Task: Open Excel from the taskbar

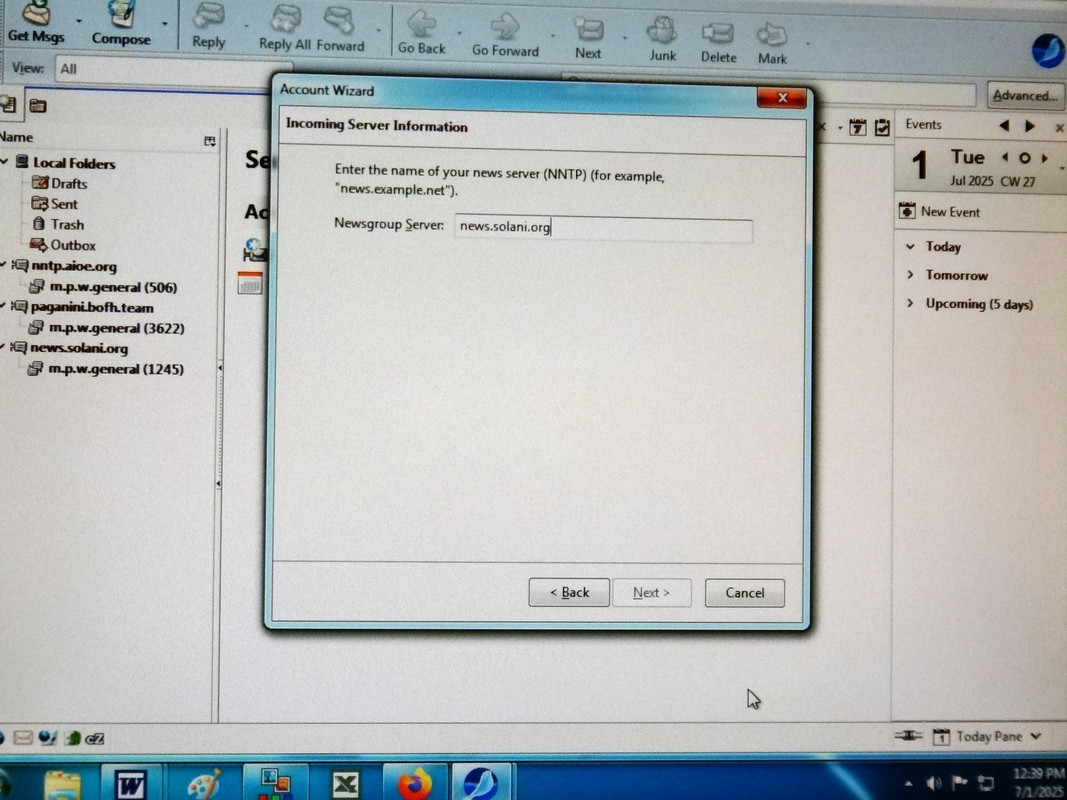Action: [345, 784]
